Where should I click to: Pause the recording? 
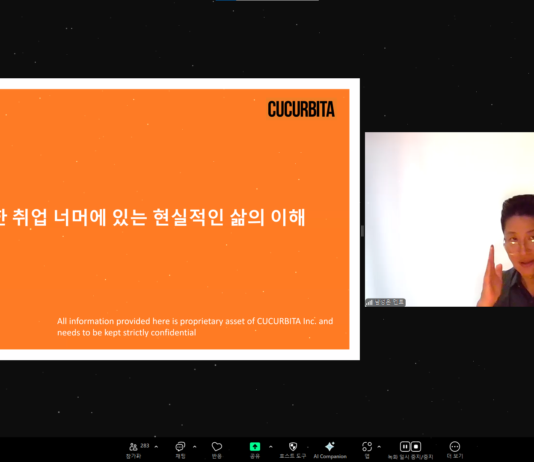pos(405,446)
